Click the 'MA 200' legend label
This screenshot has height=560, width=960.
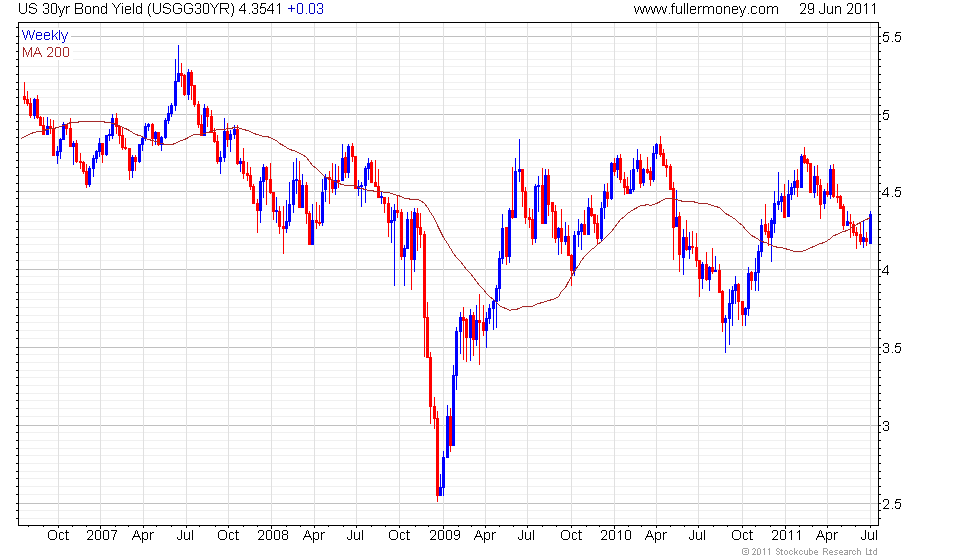tap(46, 53)
